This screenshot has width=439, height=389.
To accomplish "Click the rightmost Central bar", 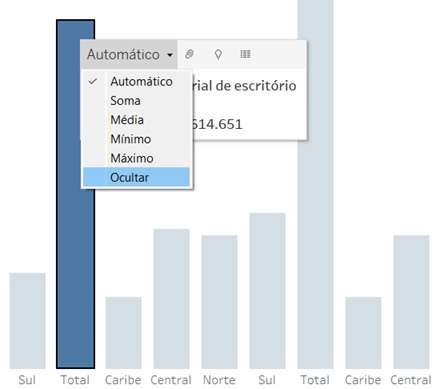I will point(411,302).
